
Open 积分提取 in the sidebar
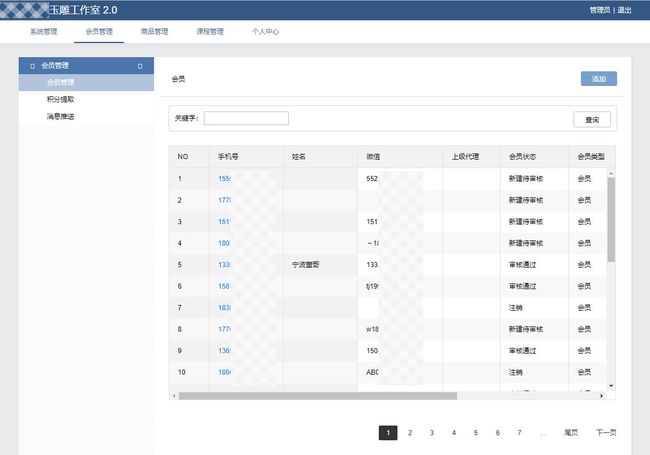coord(61,99)
